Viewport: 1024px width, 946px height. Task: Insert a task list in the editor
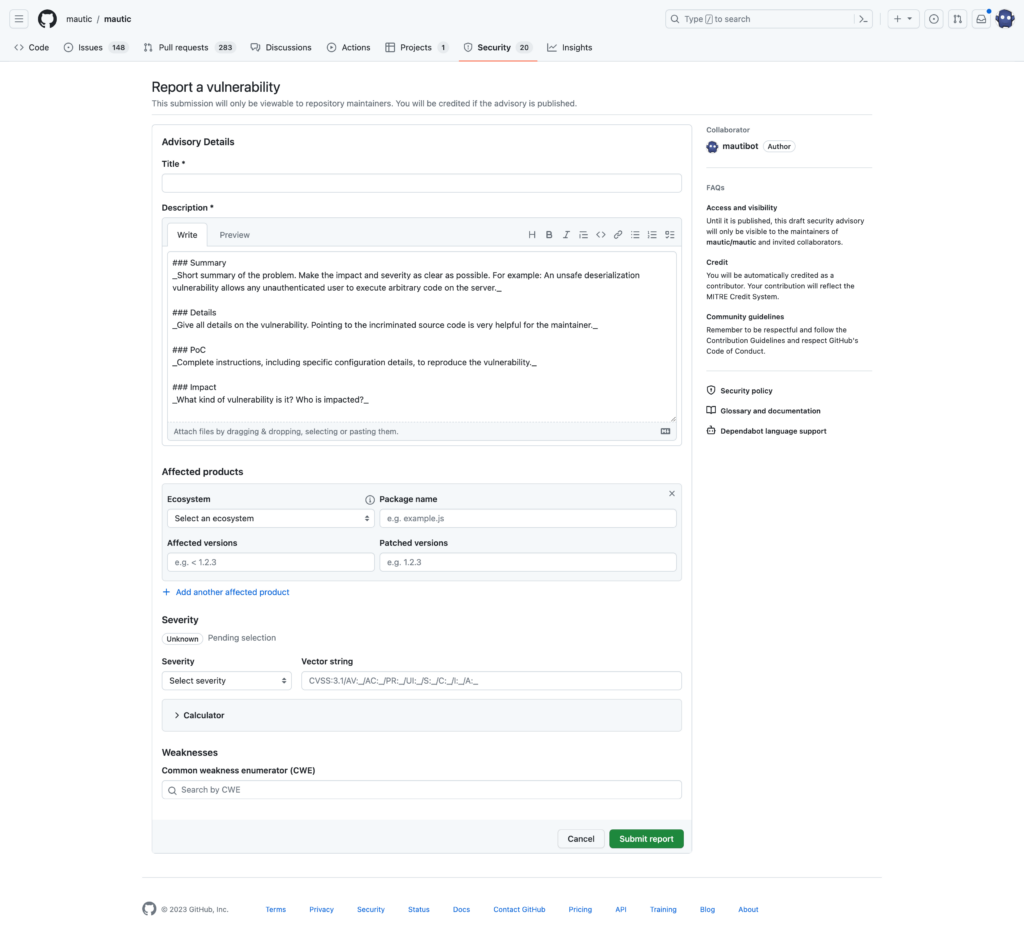(x=669, y=234)
